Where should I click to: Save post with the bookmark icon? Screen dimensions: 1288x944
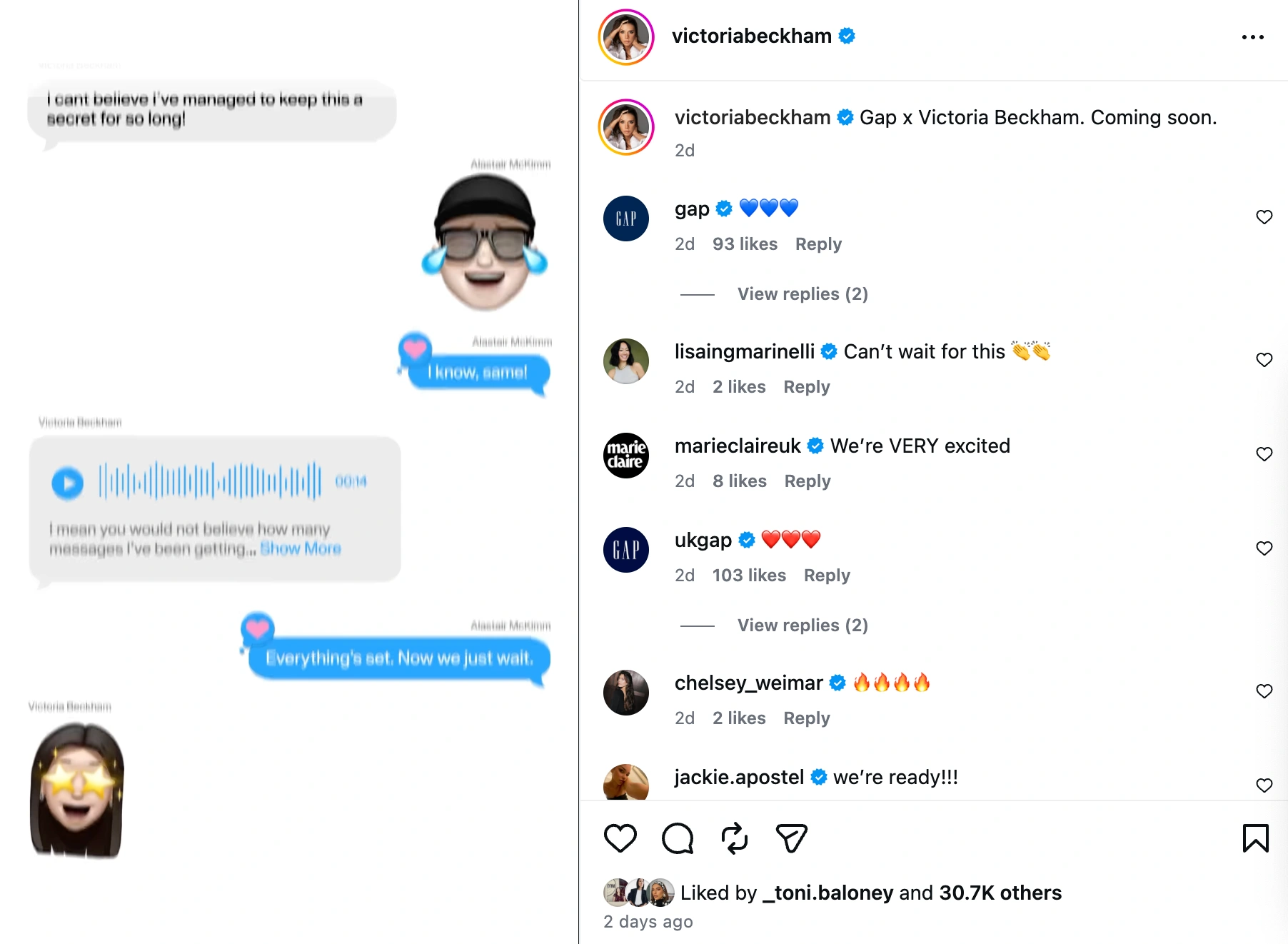click(x=1255, y=838)
